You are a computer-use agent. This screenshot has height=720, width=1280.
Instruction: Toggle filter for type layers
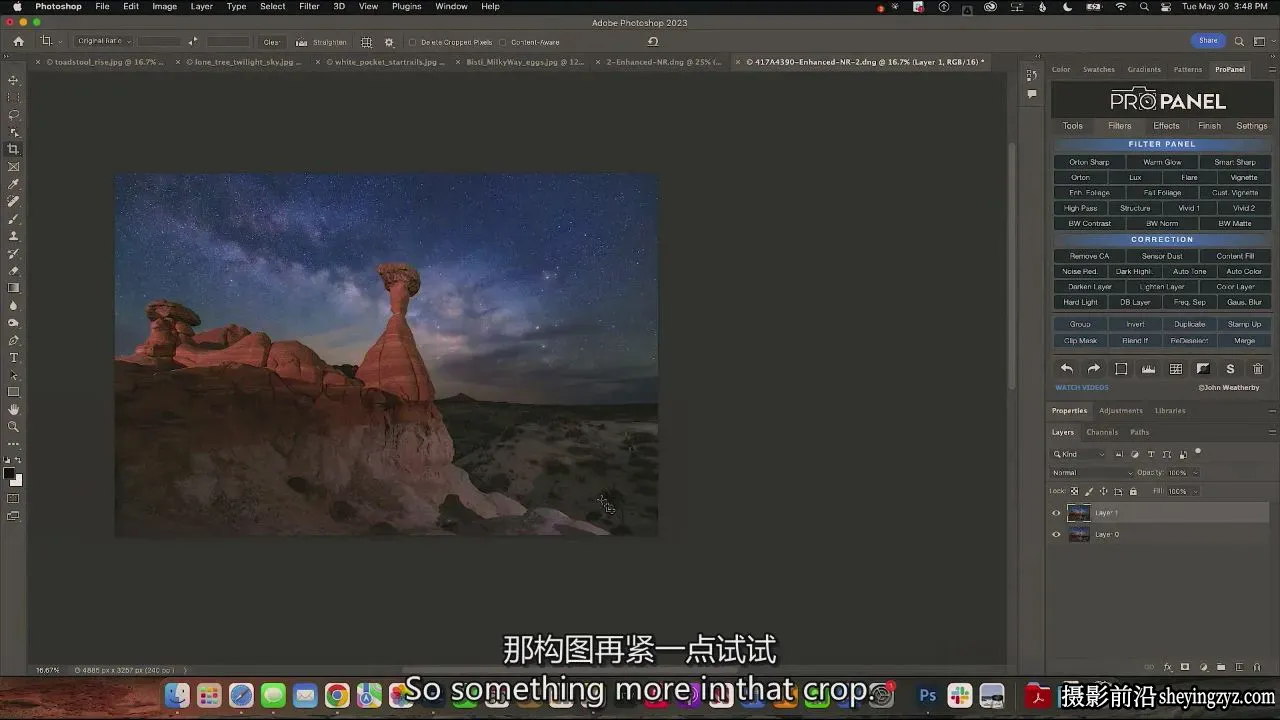click(1151, 454)
